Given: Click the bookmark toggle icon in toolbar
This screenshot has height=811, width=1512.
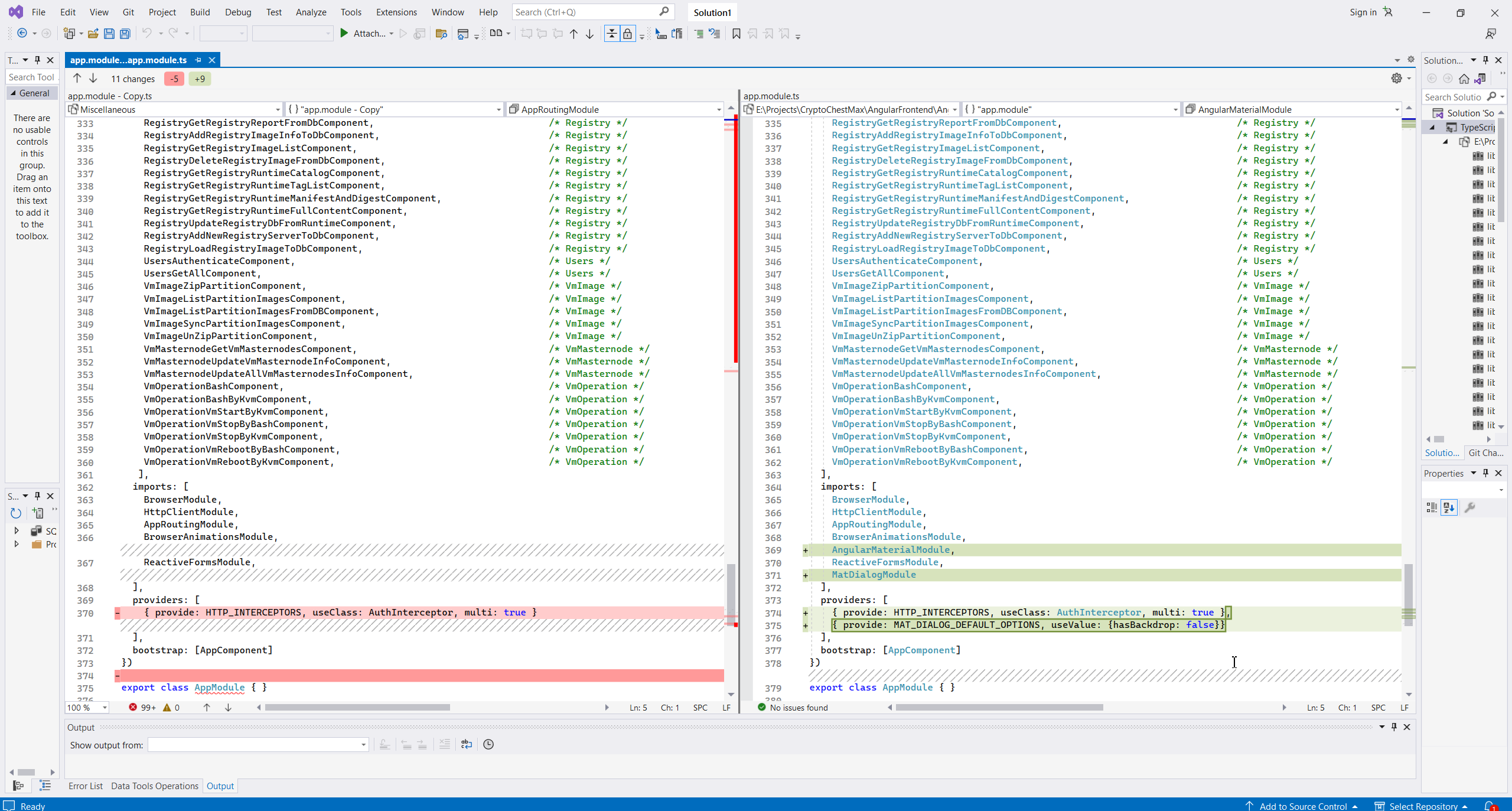Looking at the screenshot, I should click(736, 34).
